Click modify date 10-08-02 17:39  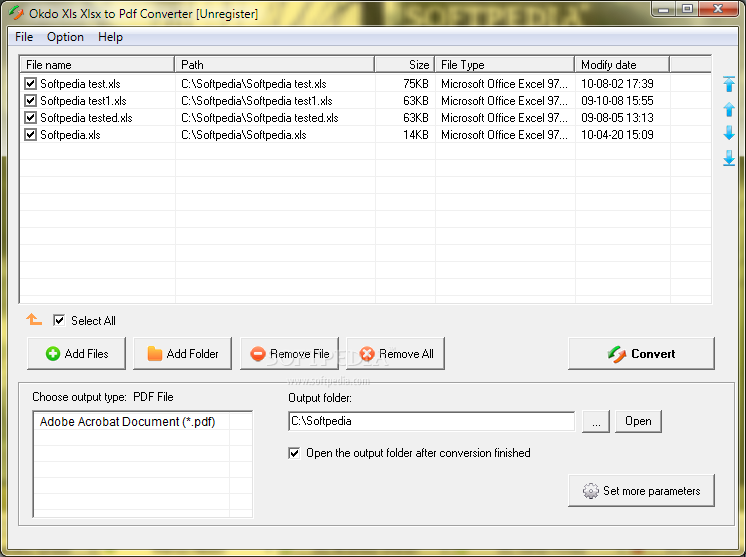[x=617, y=84]
